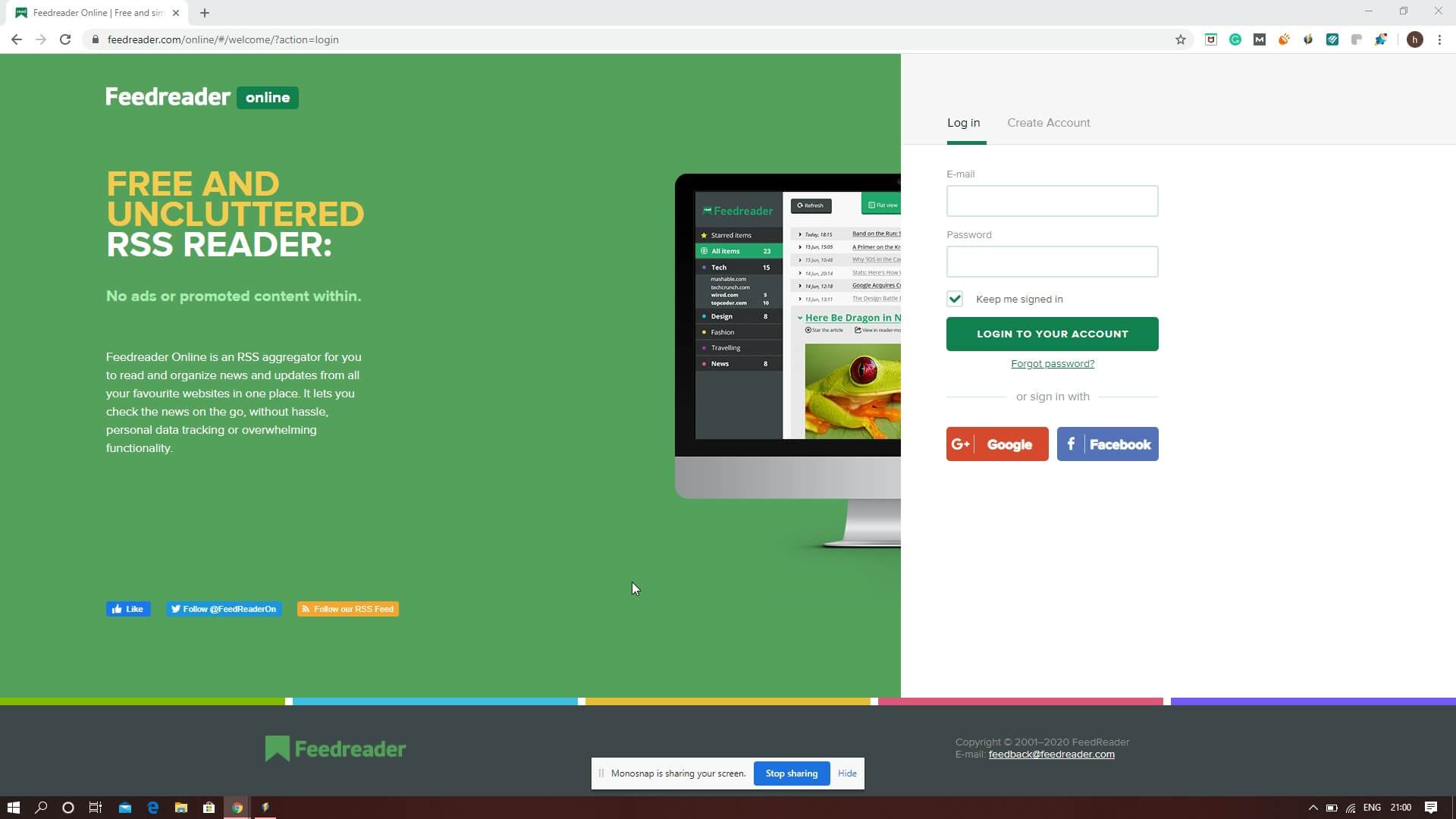The height and width of the screenshot is (819, 1456).
Task: Click the LOGIN TO YOUR ACCOUNT button
Action: tap(1052, 333)
